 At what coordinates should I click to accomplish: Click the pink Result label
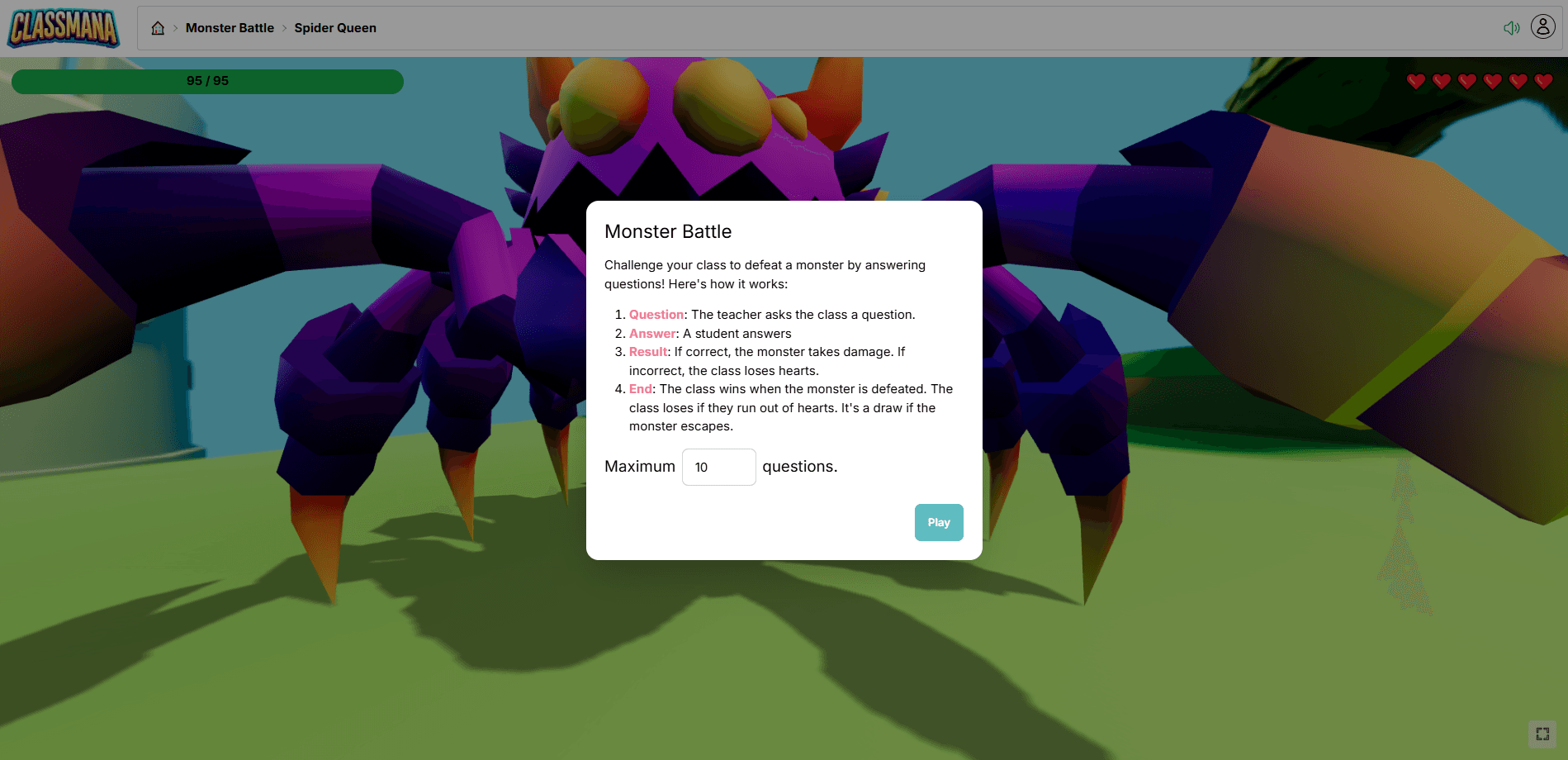pos(648,352)
